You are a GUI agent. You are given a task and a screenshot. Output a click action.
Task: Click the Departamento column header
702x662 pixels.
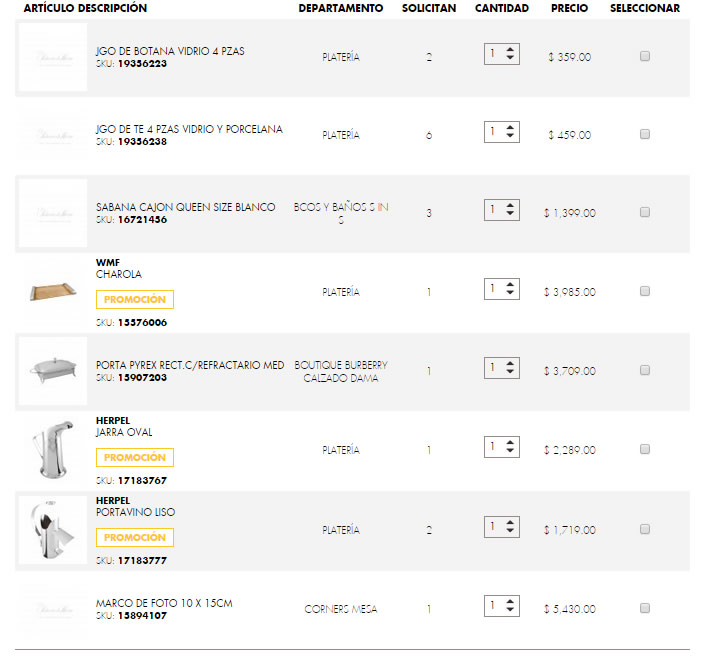click(340, 8)
